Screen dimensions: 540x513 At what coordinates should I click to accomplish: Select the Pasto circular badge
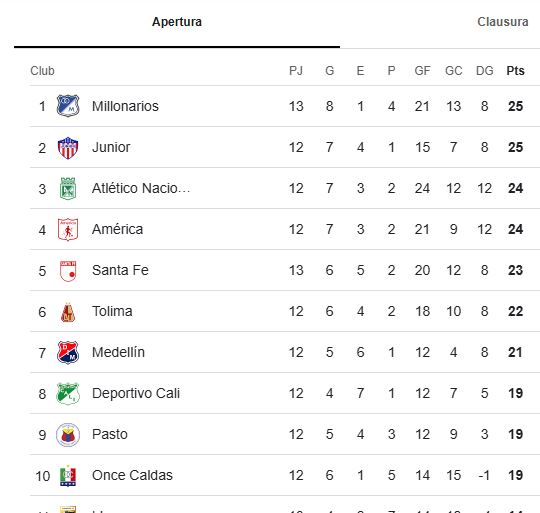point(68,435)
